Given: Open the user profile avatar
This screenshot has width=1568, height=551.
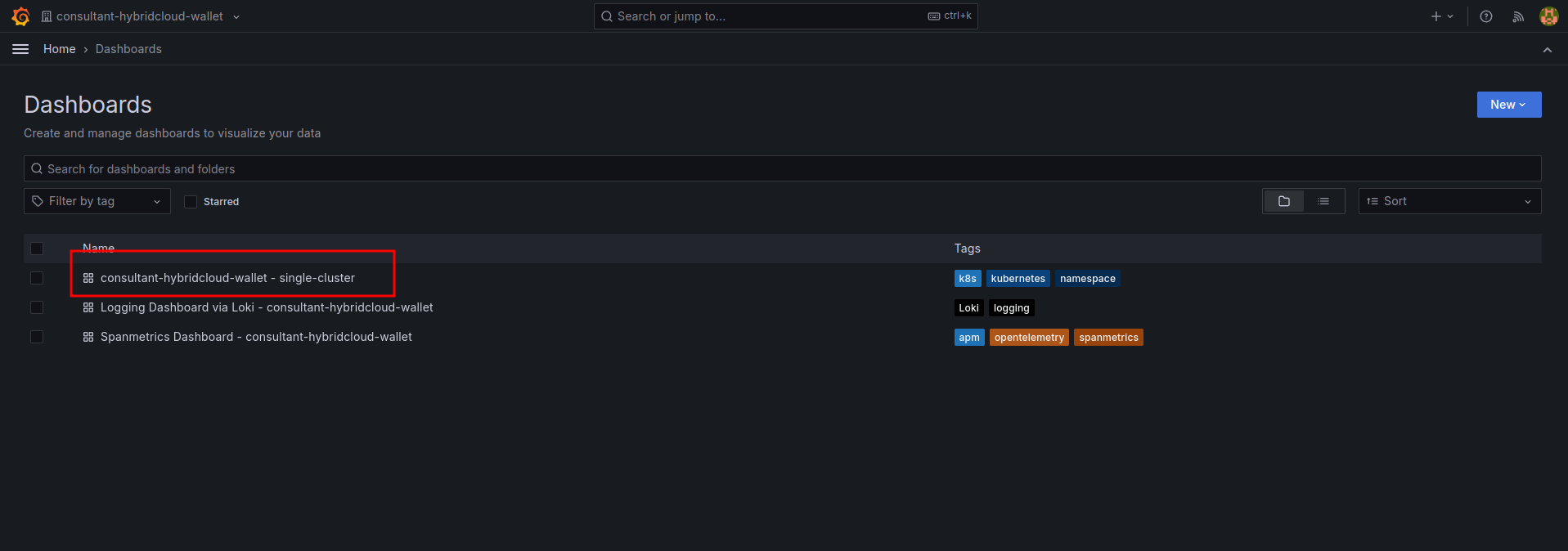Looking at the screenshot, I should click(1548, 16).
